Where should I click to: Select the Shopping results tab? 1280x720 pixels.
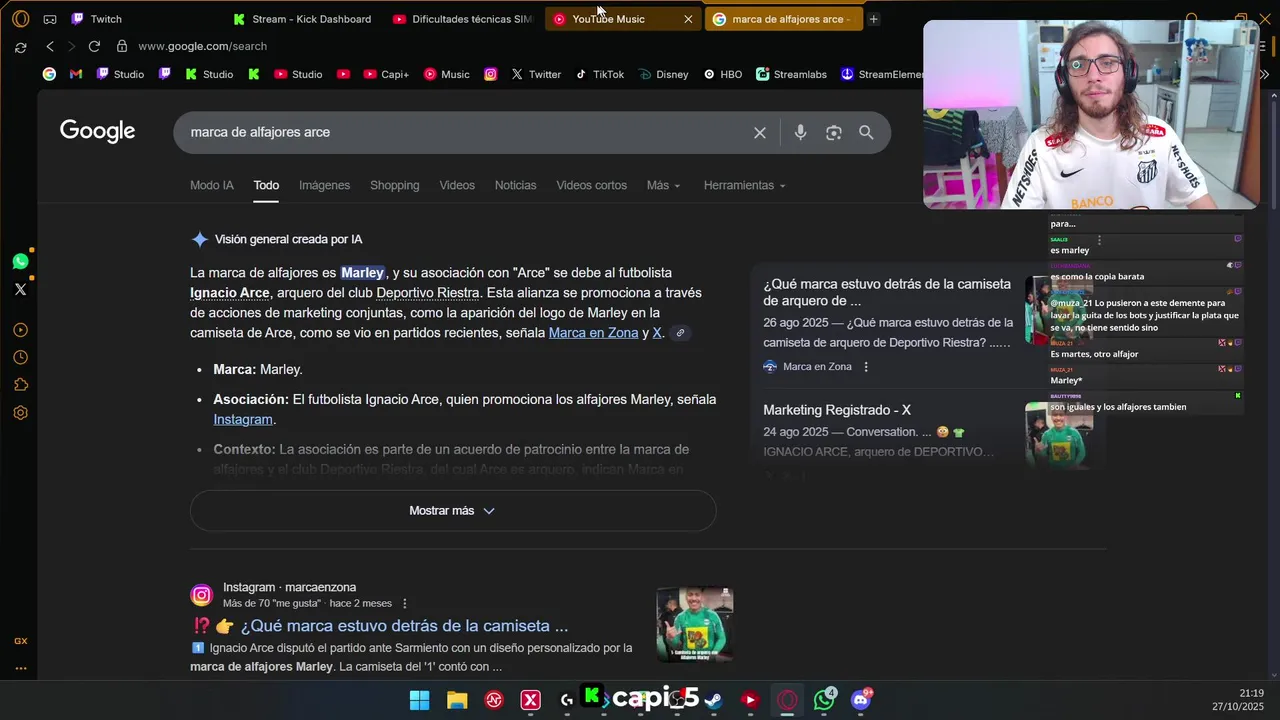pyautogui.click(x=394, y=185)
